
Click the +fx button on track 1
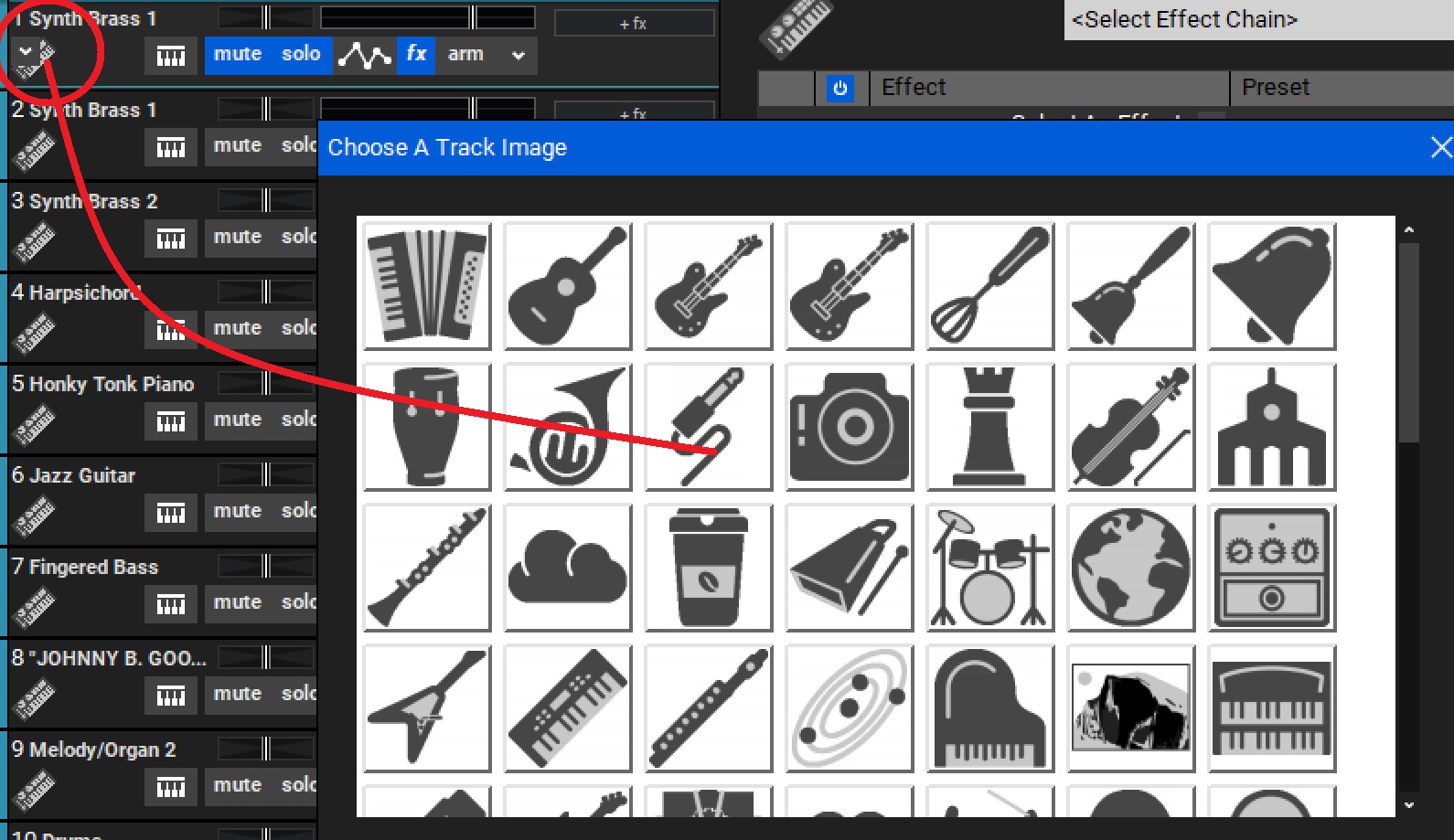click(x=634, y=24)
